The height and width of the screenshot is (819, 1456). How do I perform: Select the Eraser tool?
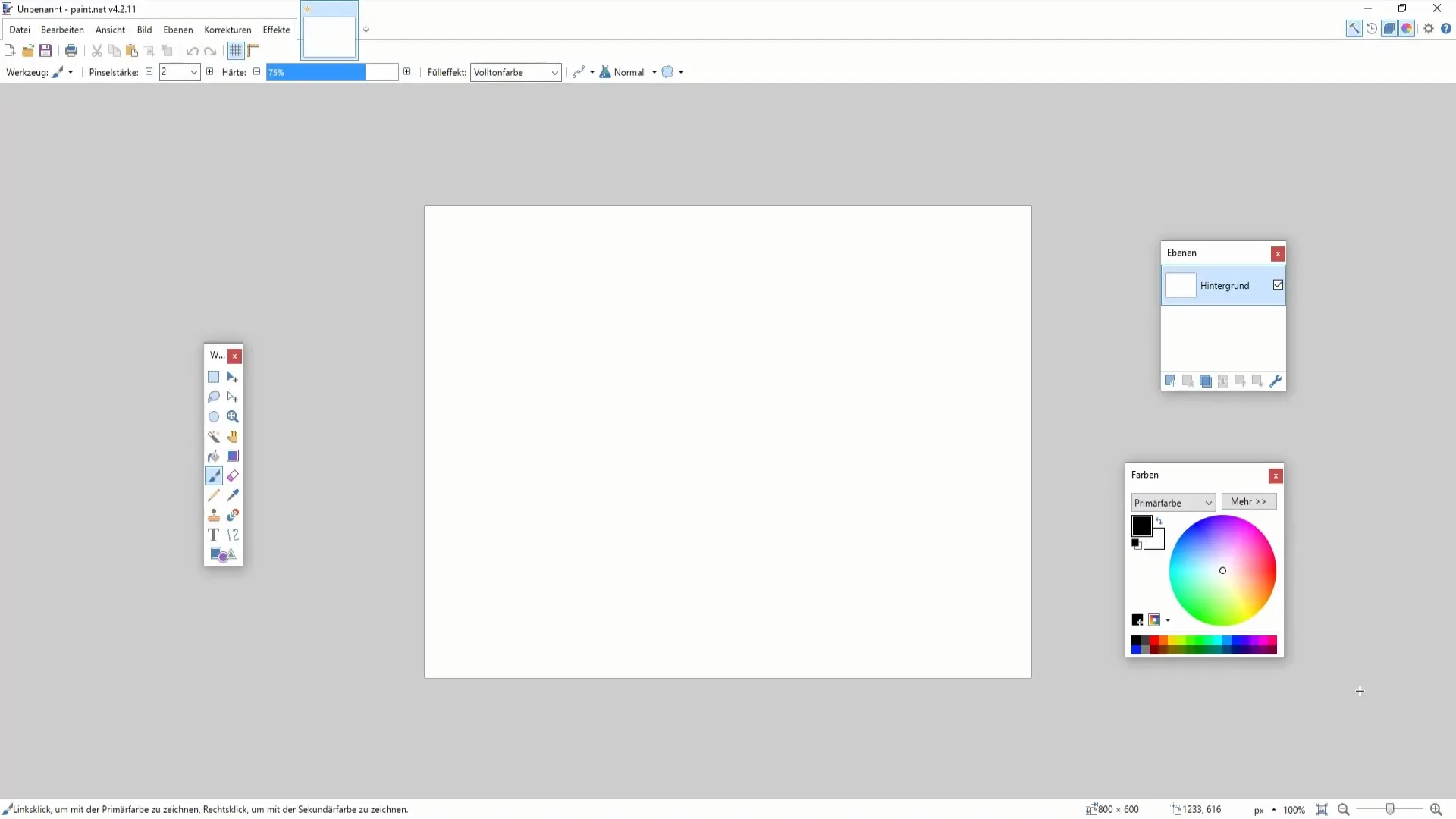pos(233,476)
